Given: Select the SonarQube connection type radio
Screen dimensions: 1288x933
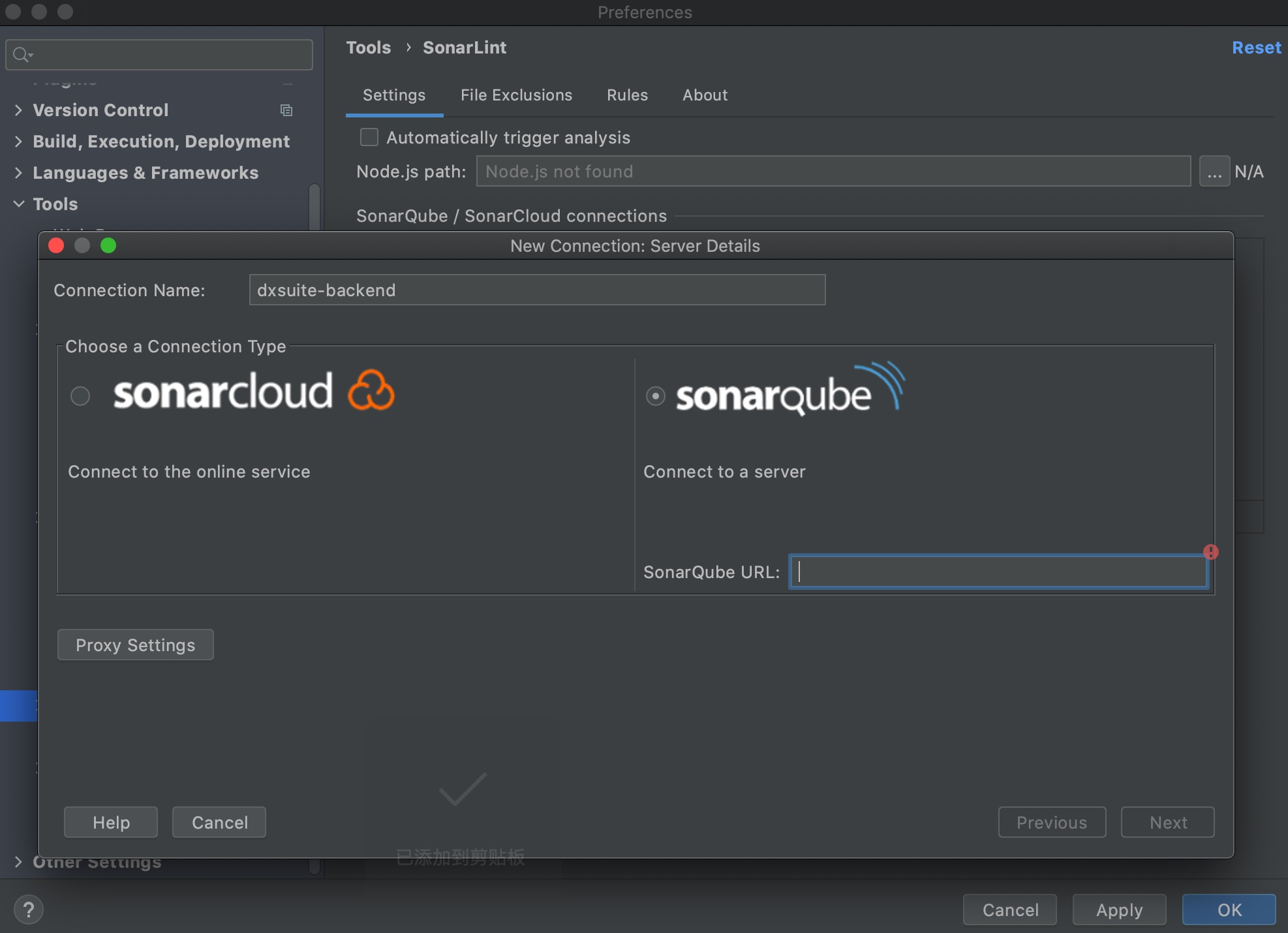Looking at the screenshot, I should 655,396.
